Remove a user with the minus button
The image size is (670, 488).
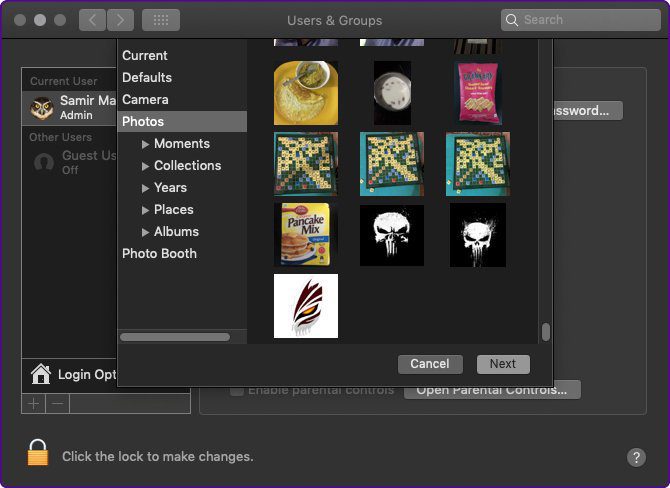(x=58, y=403)
